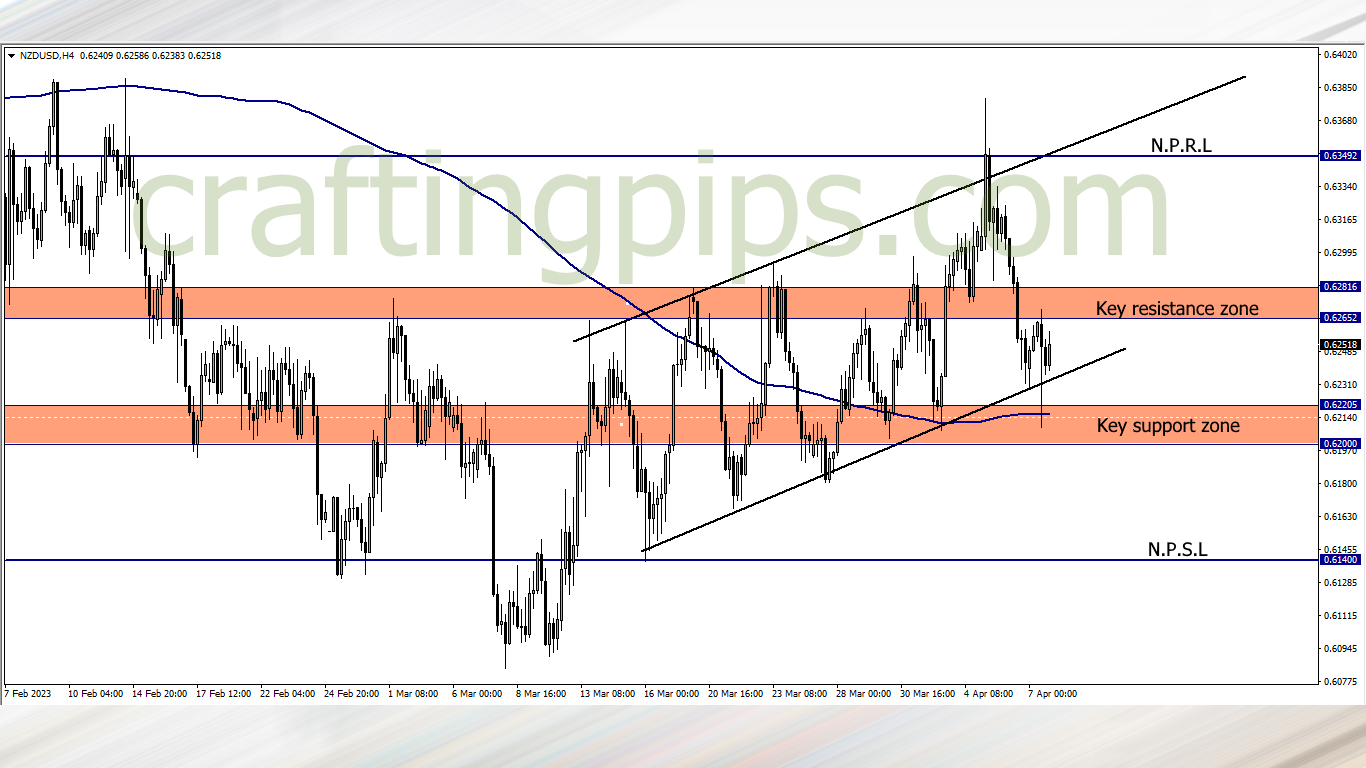Viewport: 1366px width, 768px height.
Task: Click the 4 Apr 08:00 time label
Action: [x=989, y=693]
